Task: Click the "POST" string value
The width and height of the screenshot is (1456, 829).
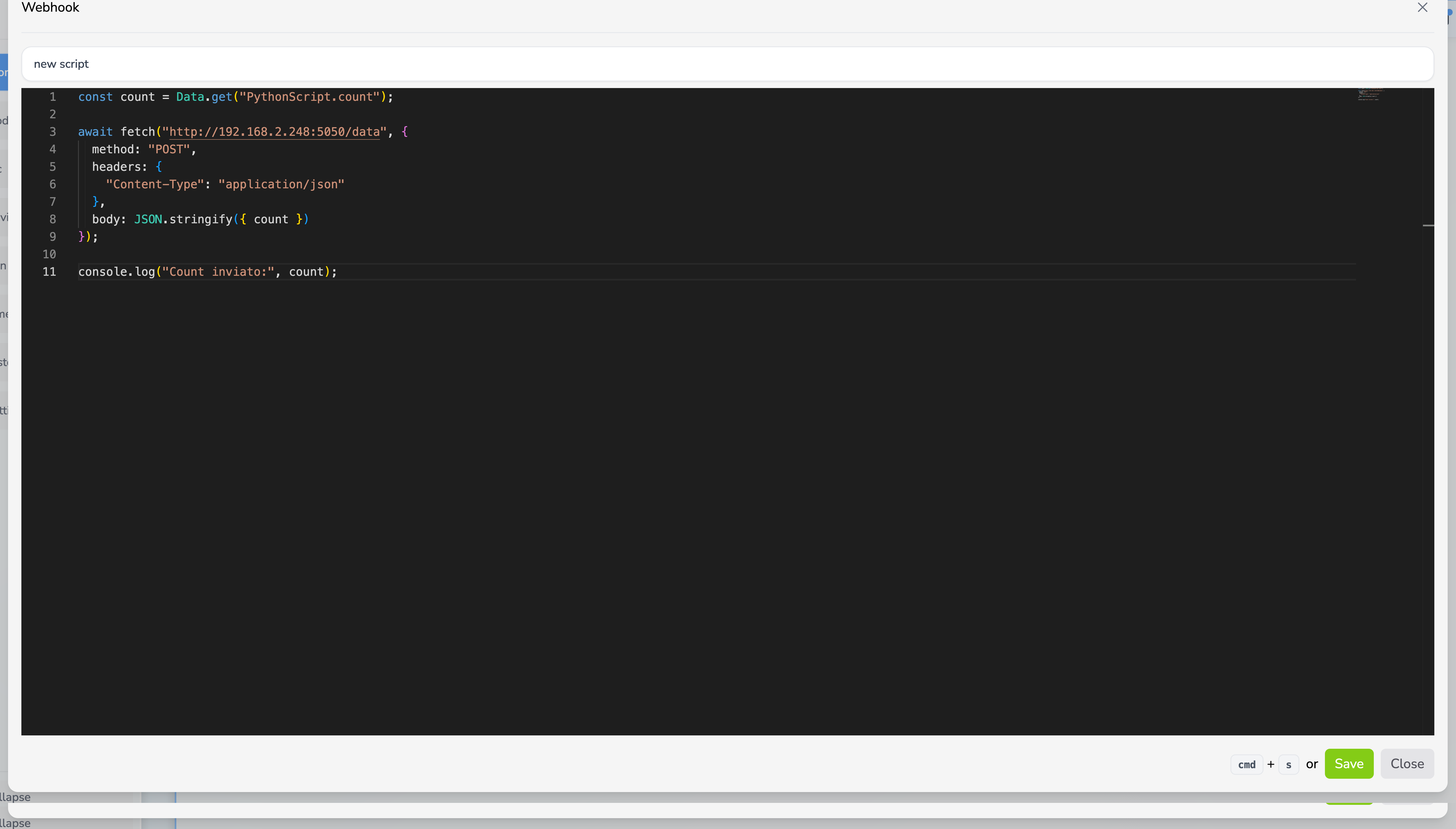Action: pyautogui.click(x=169, y=149)
